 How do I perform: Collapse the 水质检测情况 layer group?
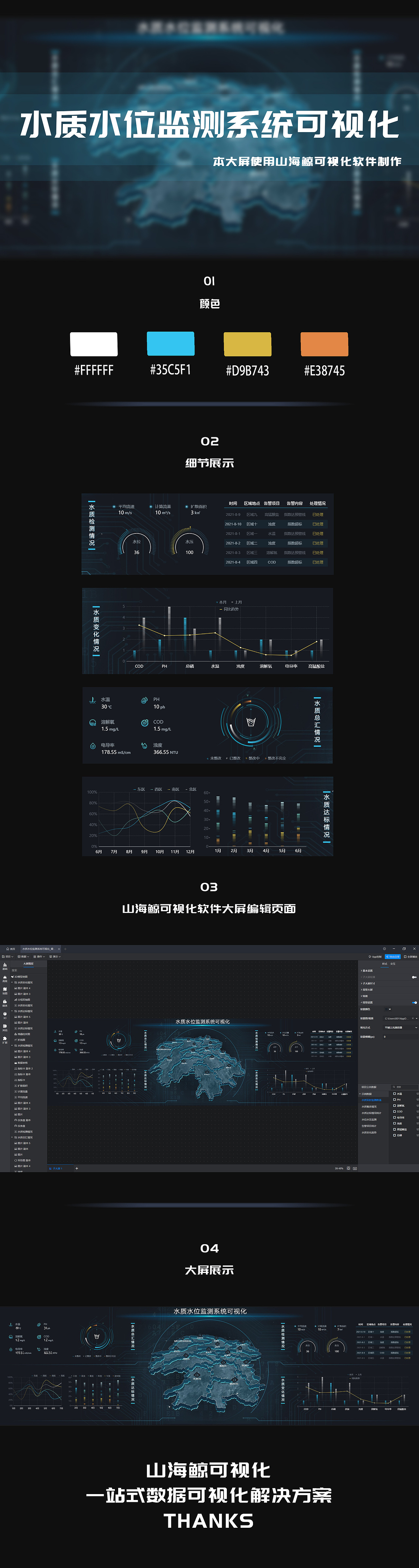click(12, 1045)
